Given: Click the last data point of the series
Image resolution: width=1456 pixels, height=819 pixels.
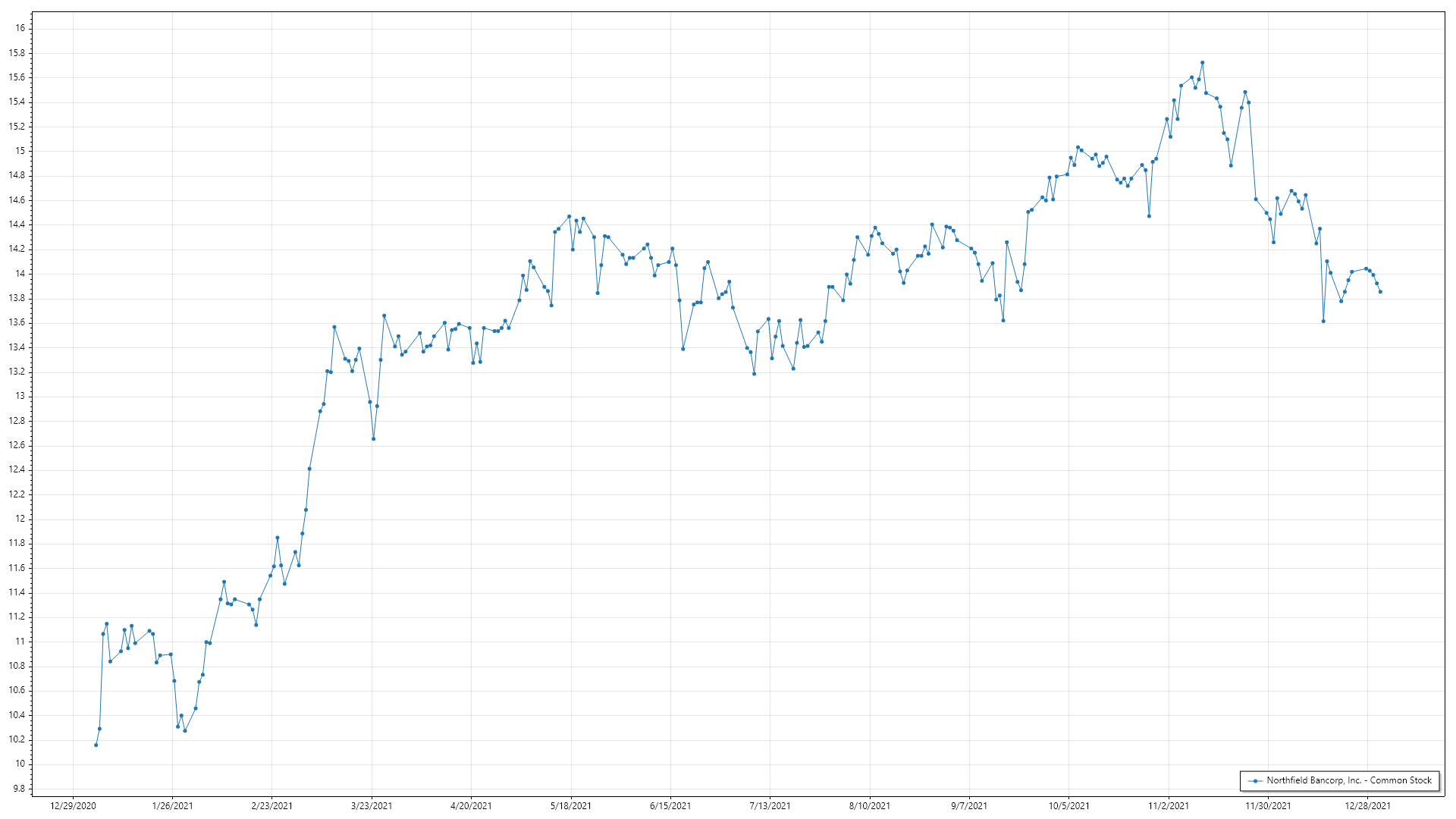Looking at the screenshot, I should 1380,292.
